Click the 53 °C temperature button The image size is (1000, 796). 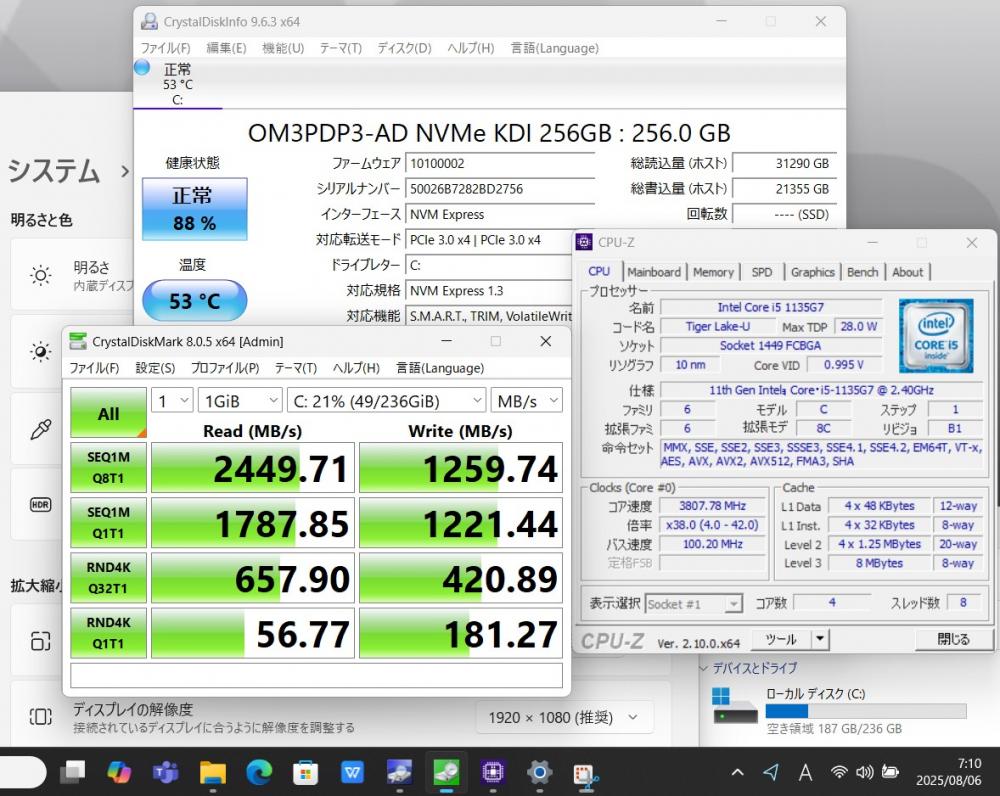tap(195, 300)
